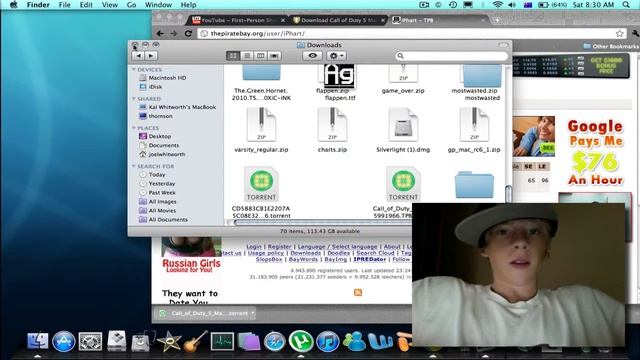
Task: Launch iTunes from the Dock
Action: [x=327, y=341]
